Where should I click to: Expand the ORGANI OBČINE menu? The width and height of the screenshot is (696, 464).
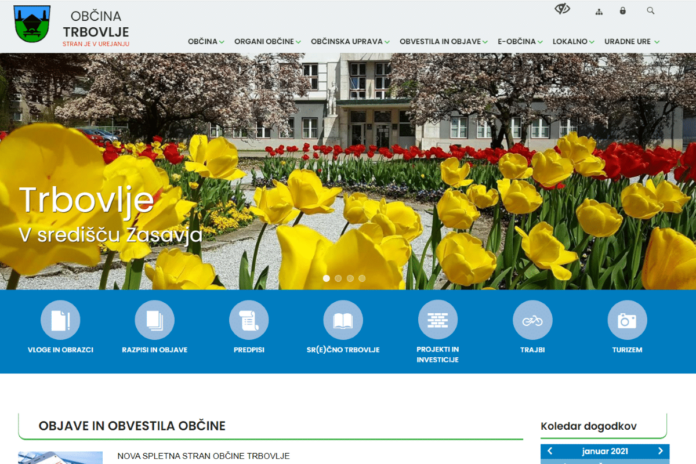pos(267,41)
